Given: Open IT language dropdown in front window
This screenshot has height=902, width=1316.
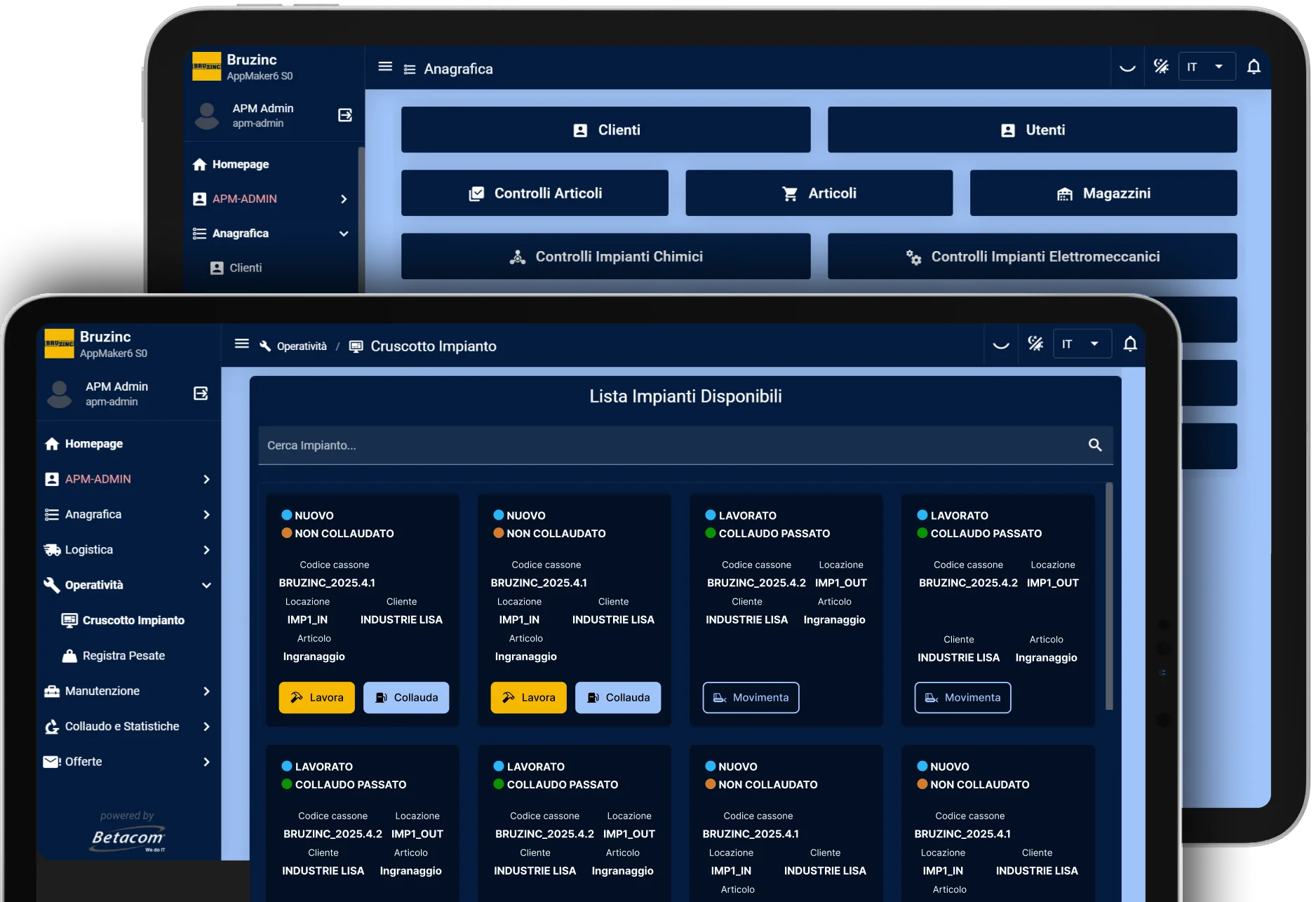Looking at the screenshot, I should (x=1082, y=344).
